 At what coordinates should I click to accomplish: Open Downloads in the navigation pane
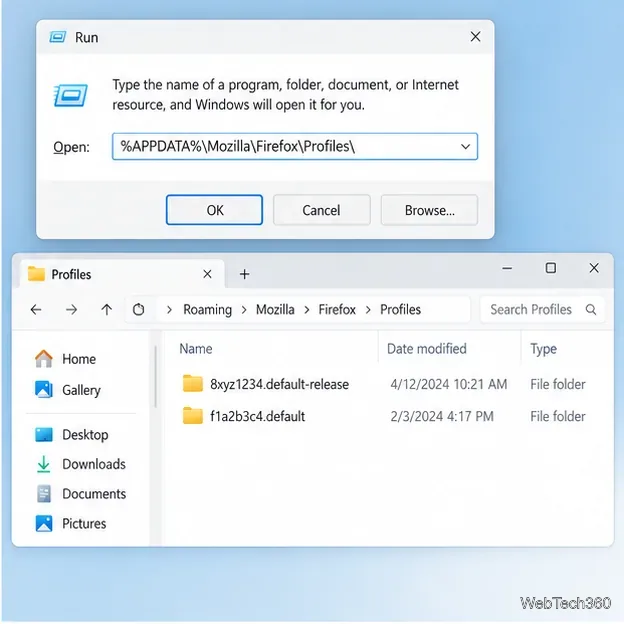(x=80, y=464)
